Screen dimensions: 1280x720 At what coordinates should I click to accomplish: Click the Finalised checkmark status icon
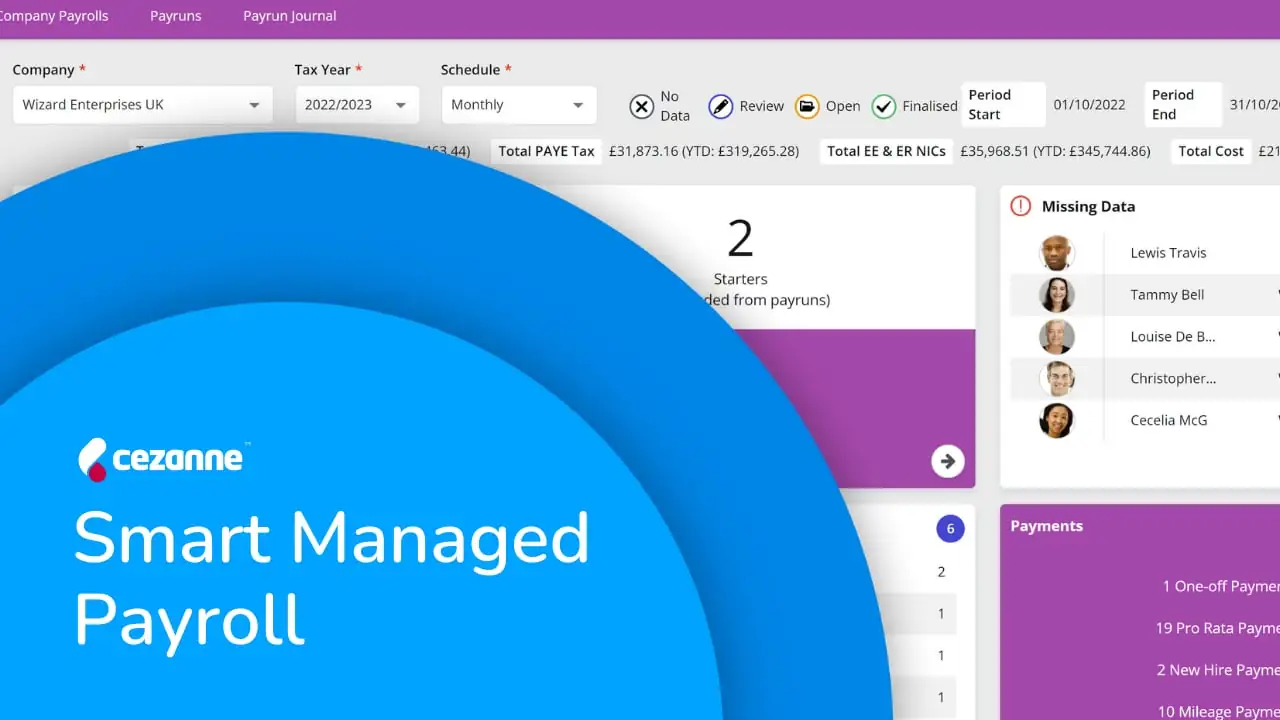(x=884, y=106)
